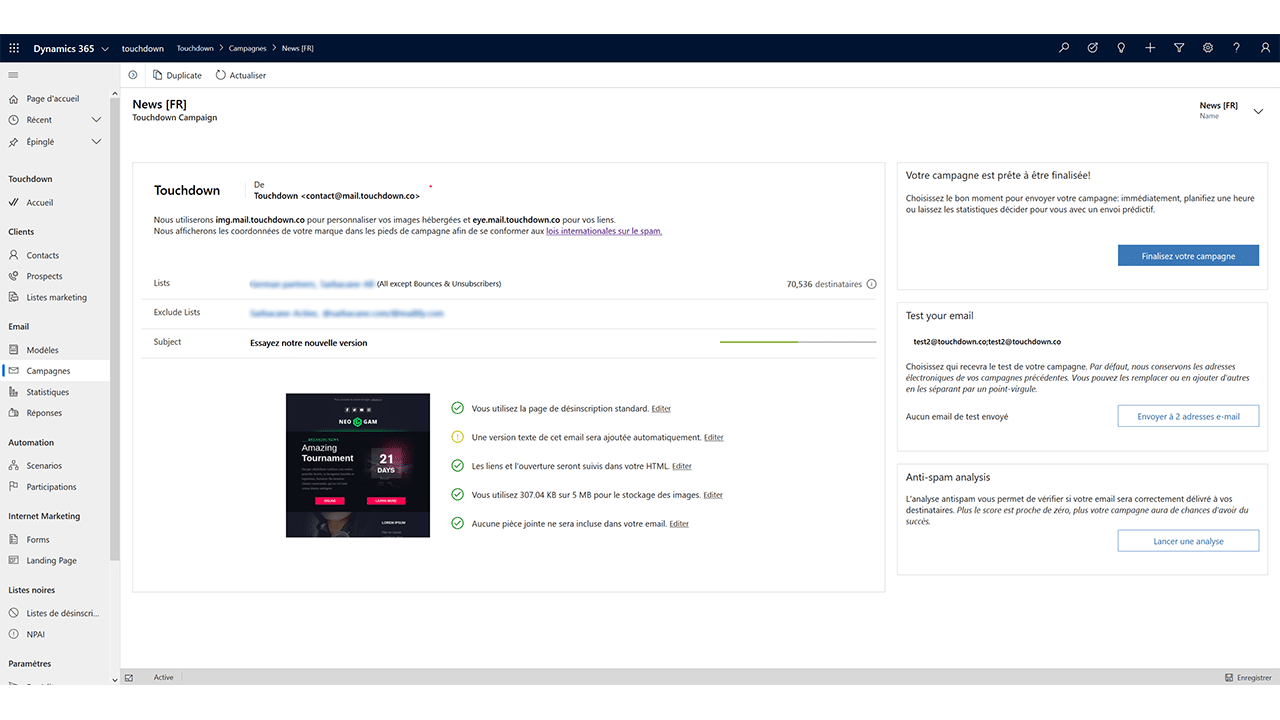
Task: Expand the Épinglé section chevron
Action: pyautogui.click(x=97, y=142)
